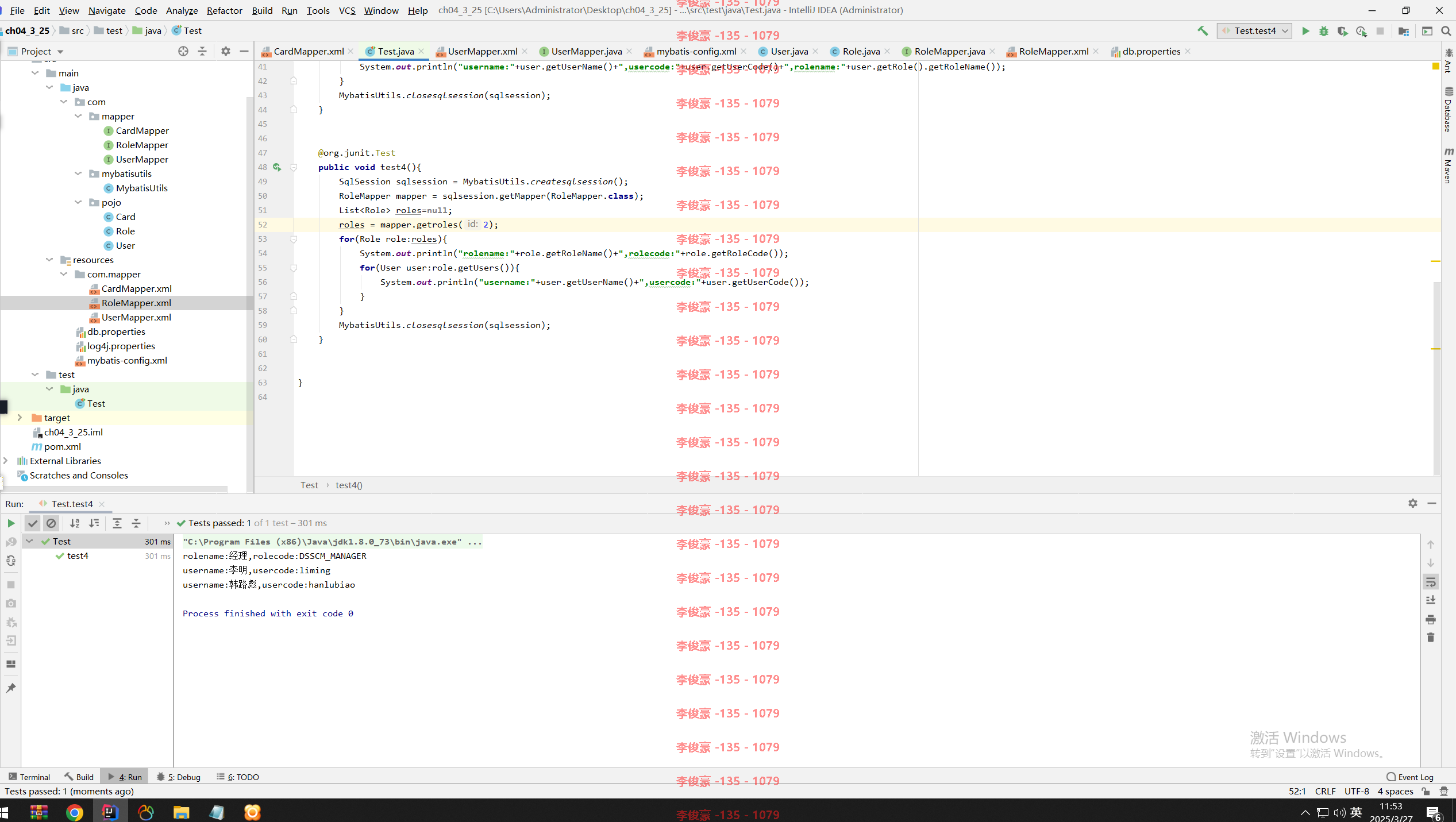Click the Build project hammer icon
Viewport: 1456px width, 822px height.
1203,31
